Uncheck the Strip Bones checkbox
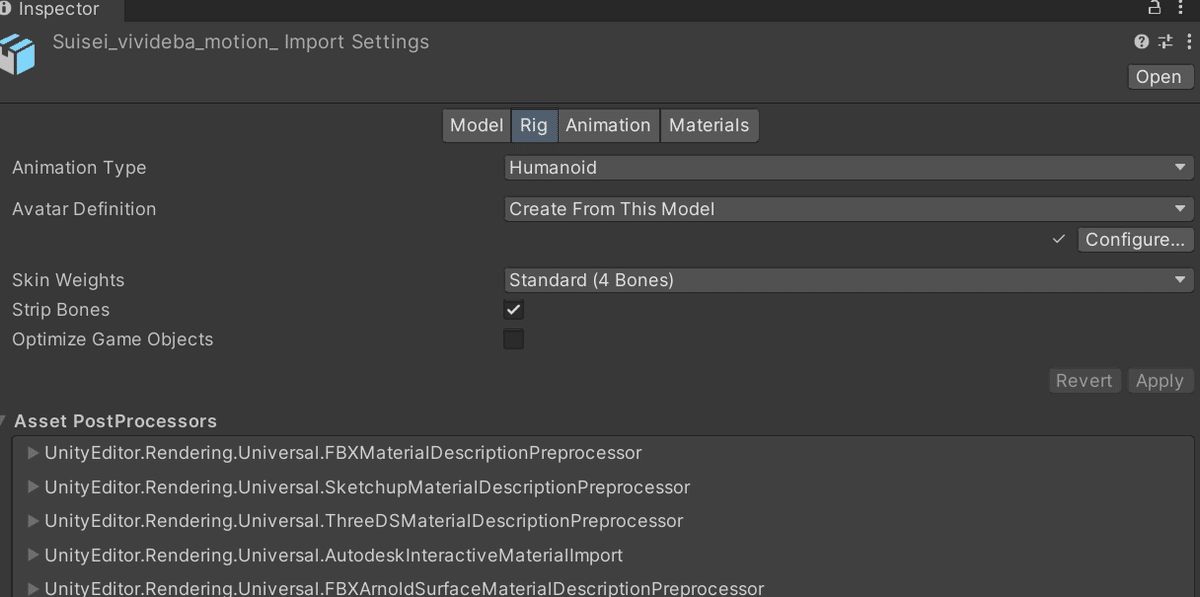The image size is (1200, 597). pos(513,310)
